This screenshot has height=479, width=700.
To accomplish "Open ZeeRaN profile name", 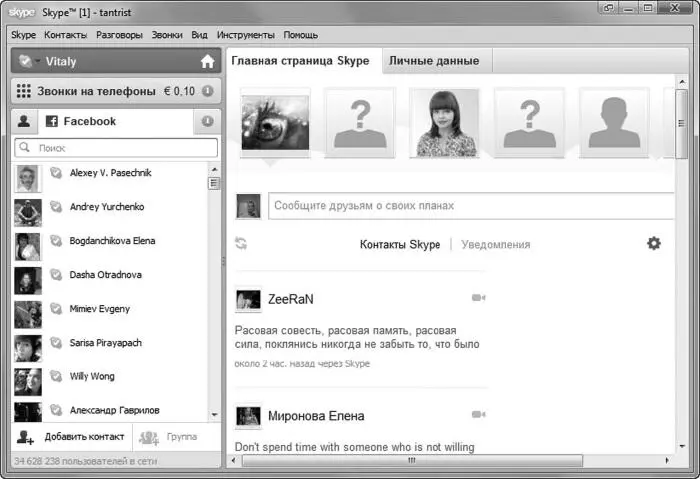I will pos(291,299).
